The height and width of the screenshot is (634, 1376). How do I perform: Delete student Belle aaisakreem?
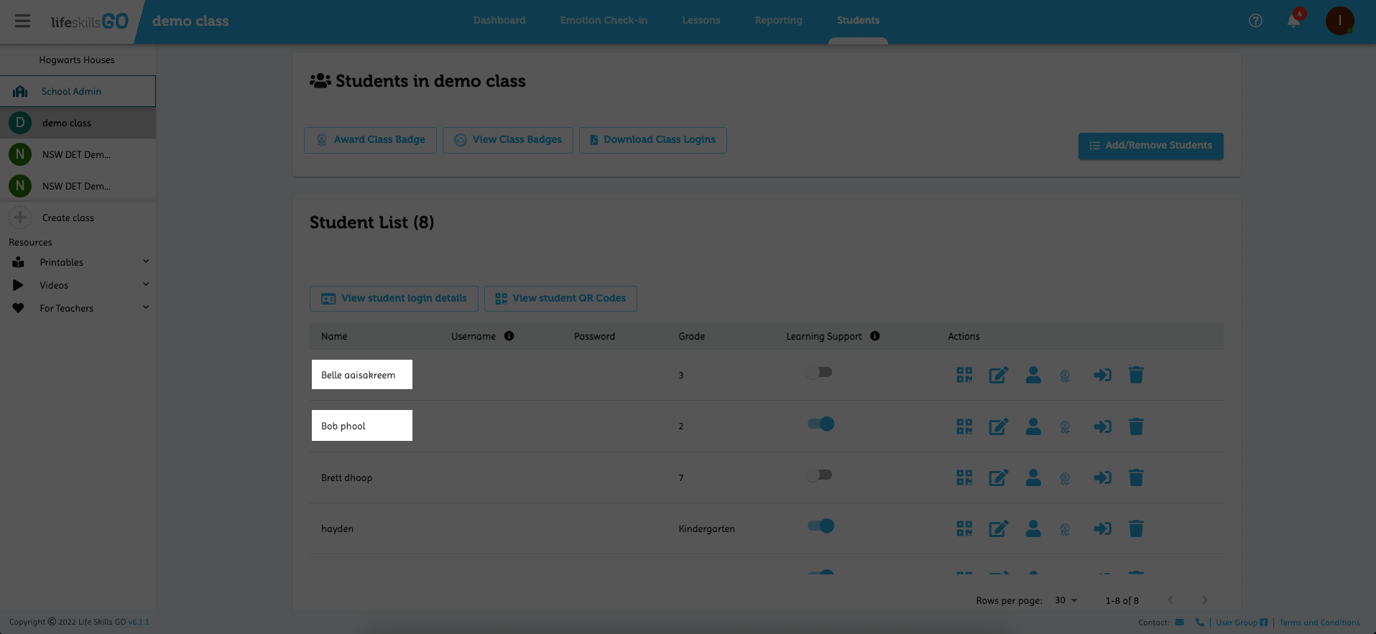tap(1136, 375)
